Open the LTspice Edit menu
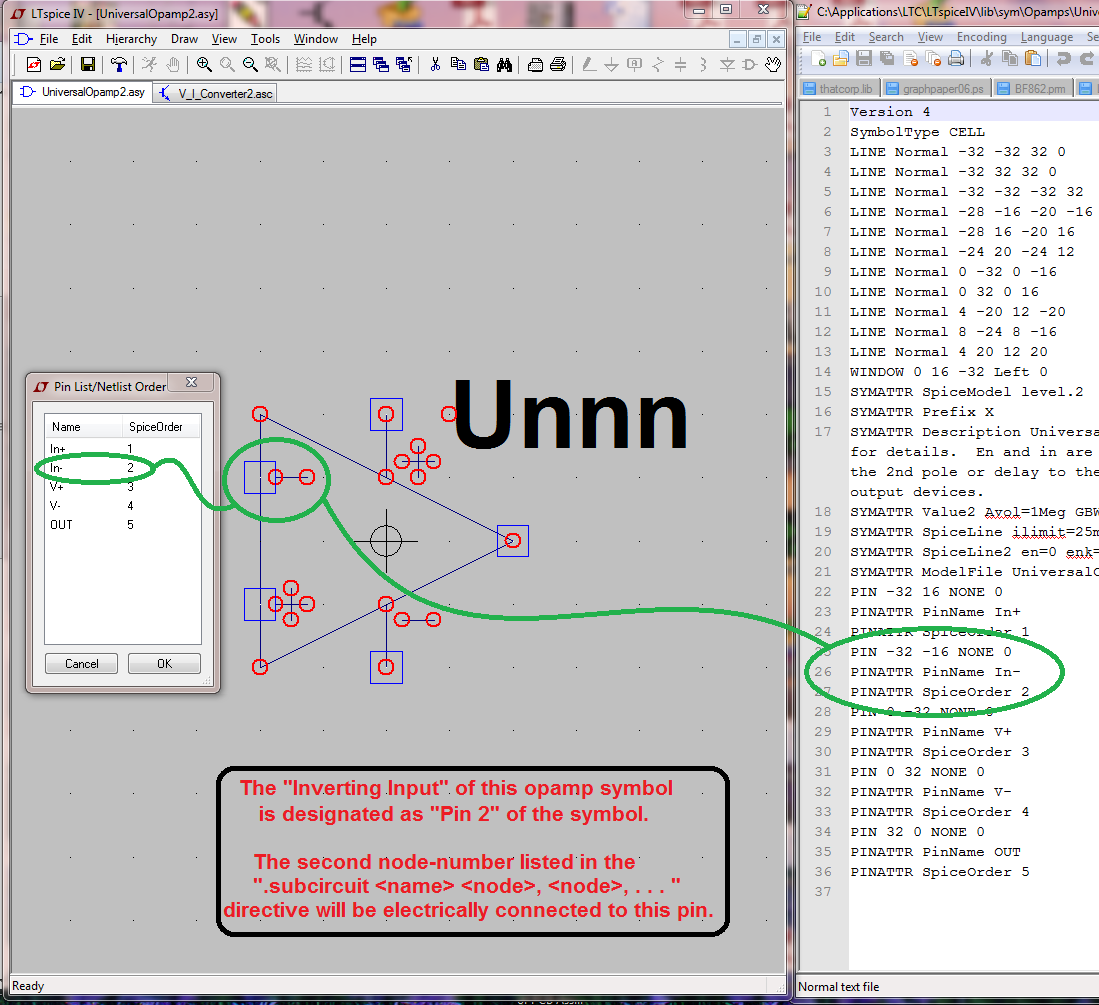 (82, 39)
